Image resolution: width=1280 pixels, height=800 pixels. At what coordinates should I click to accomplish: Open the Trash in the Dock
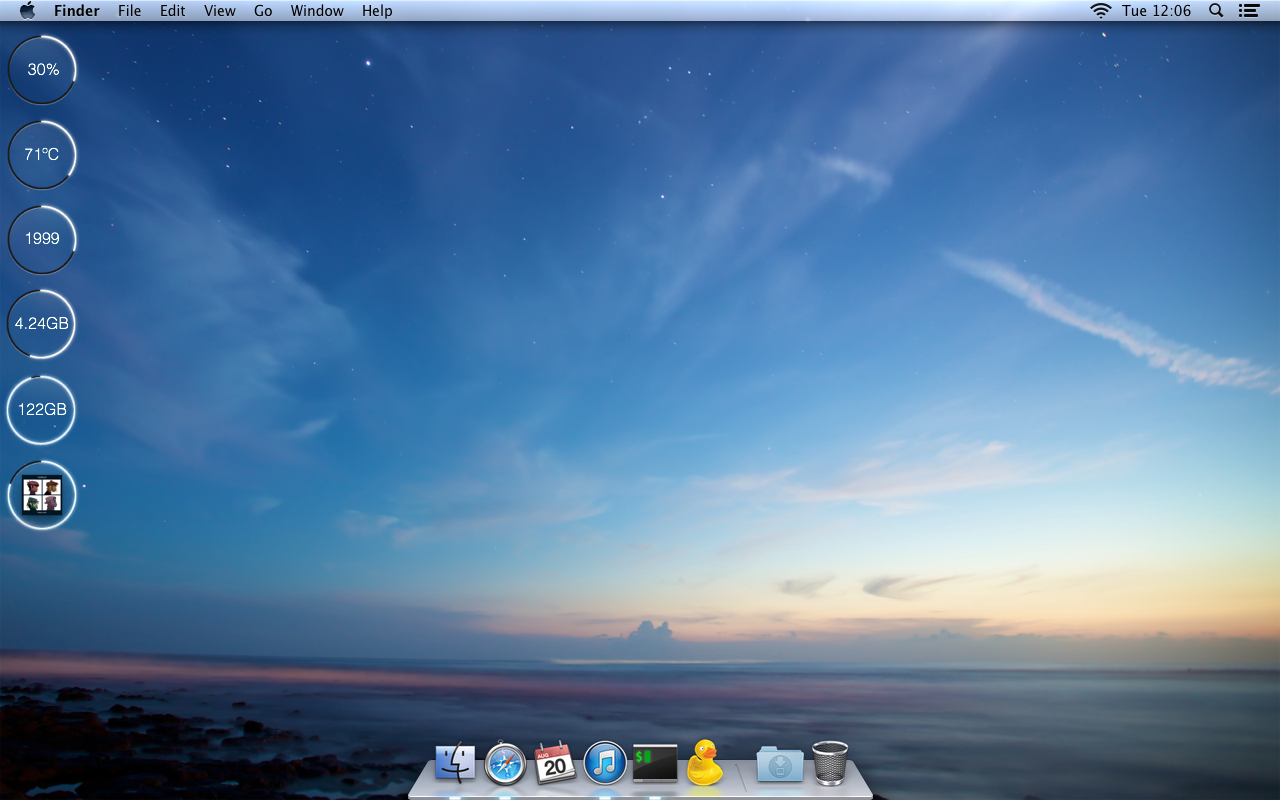pyautogui.click(x=830, y=763)
